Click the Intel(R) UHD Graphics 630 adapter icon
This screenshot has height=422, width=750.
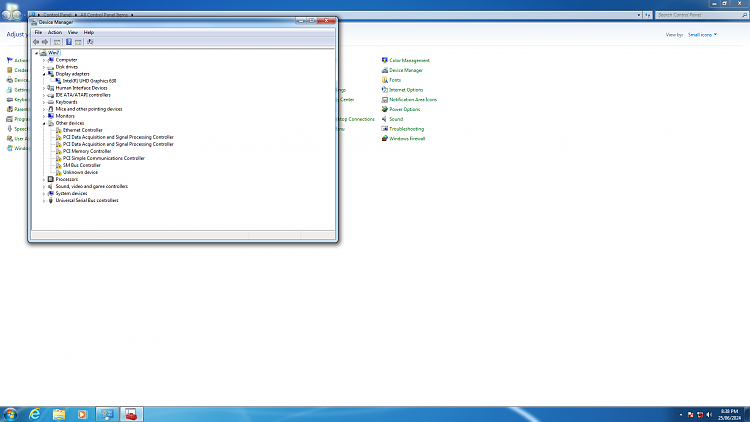coord(58,81)
